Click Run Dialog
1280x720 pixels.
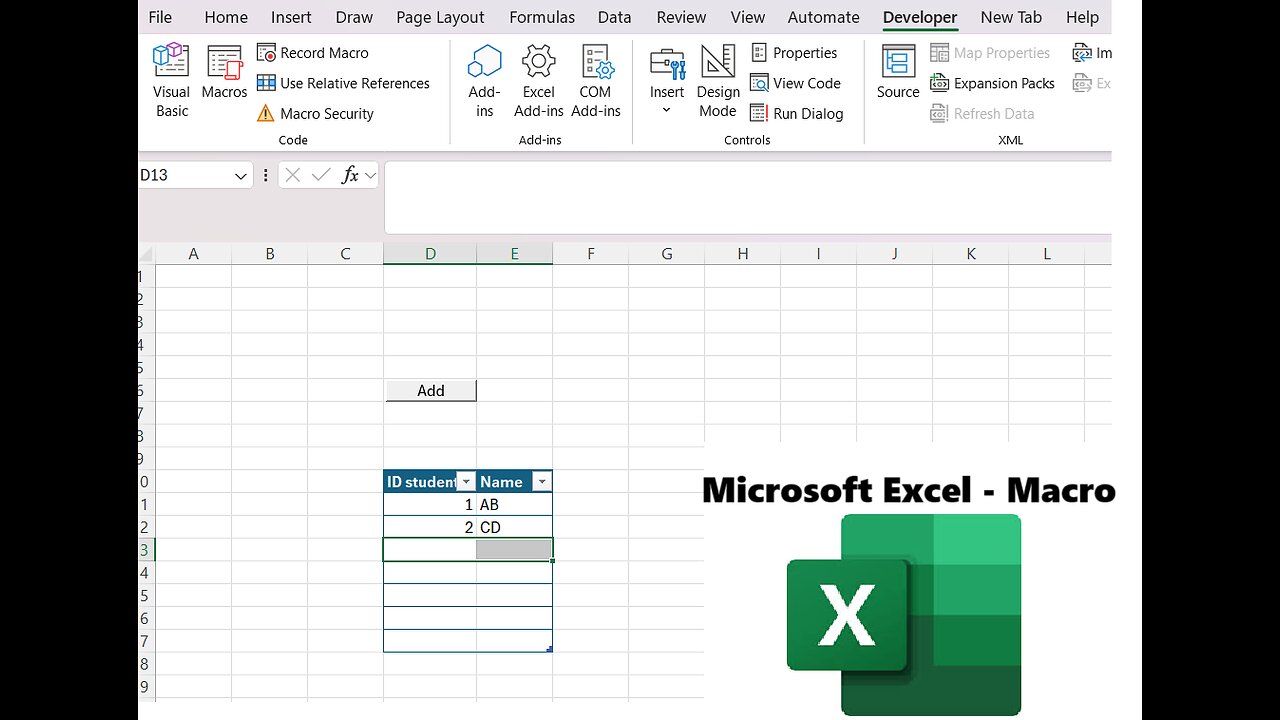point(797,113)
